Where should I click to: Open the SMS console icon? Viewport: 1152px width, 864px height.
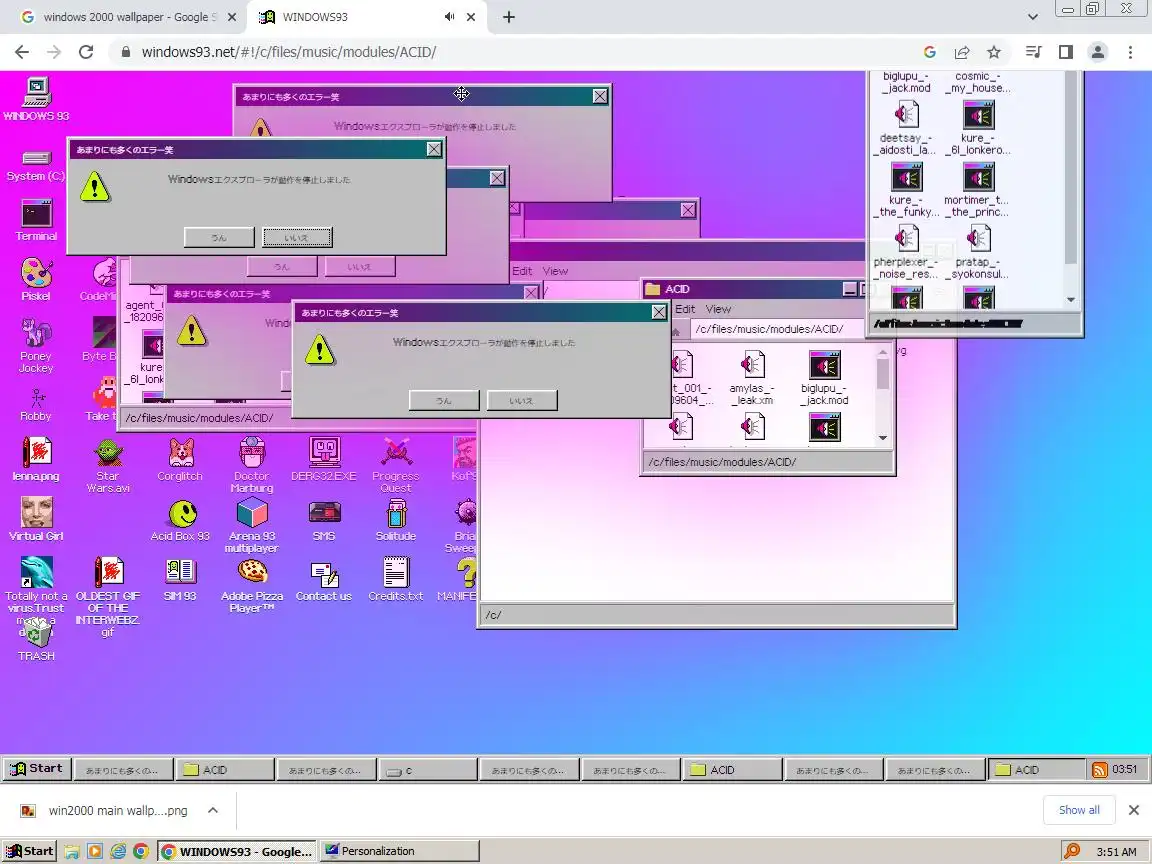[x=324, y=520]
